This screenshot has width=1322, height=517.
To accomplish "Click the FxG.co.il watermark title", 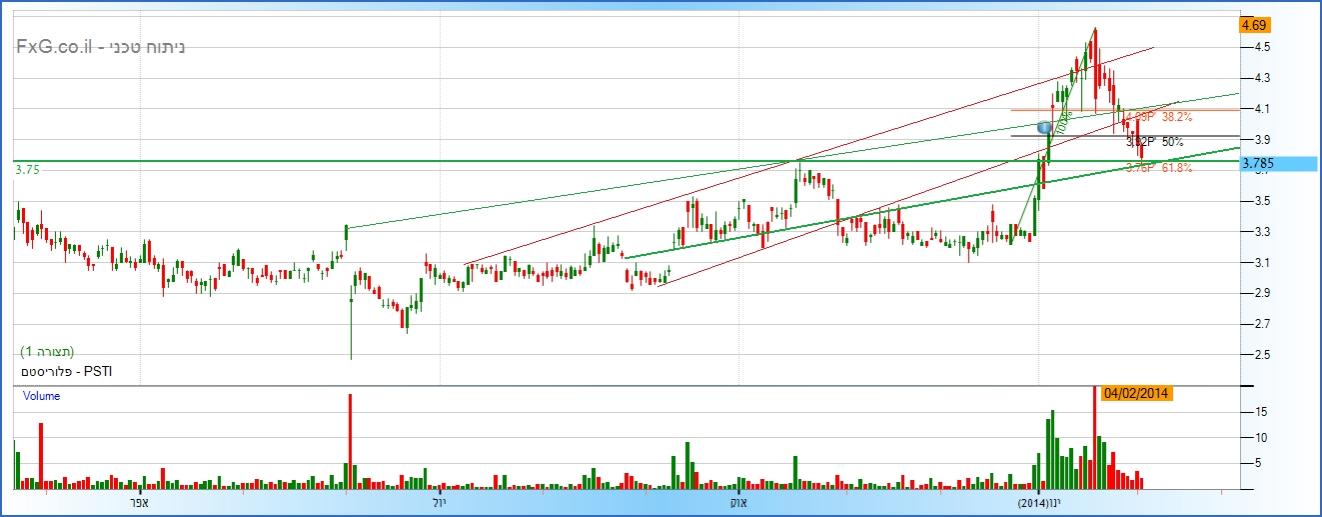I will (x=100, y=47).
